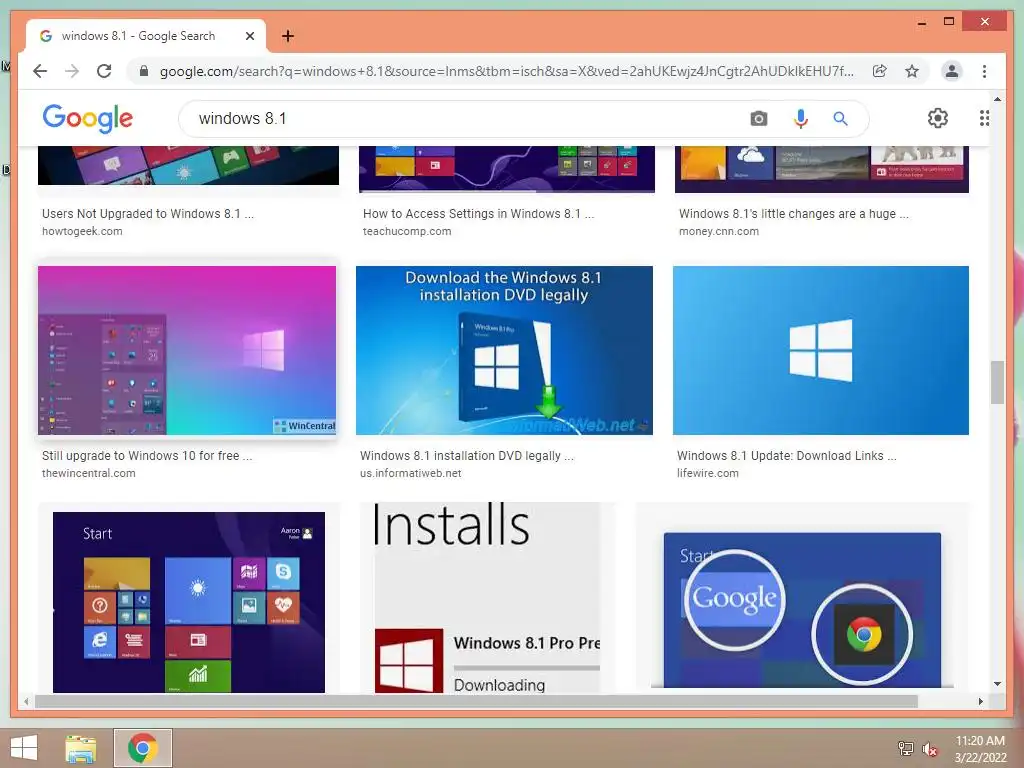
Task: Open the Chrome profile avatar
Action: click(x=952, y=71)
